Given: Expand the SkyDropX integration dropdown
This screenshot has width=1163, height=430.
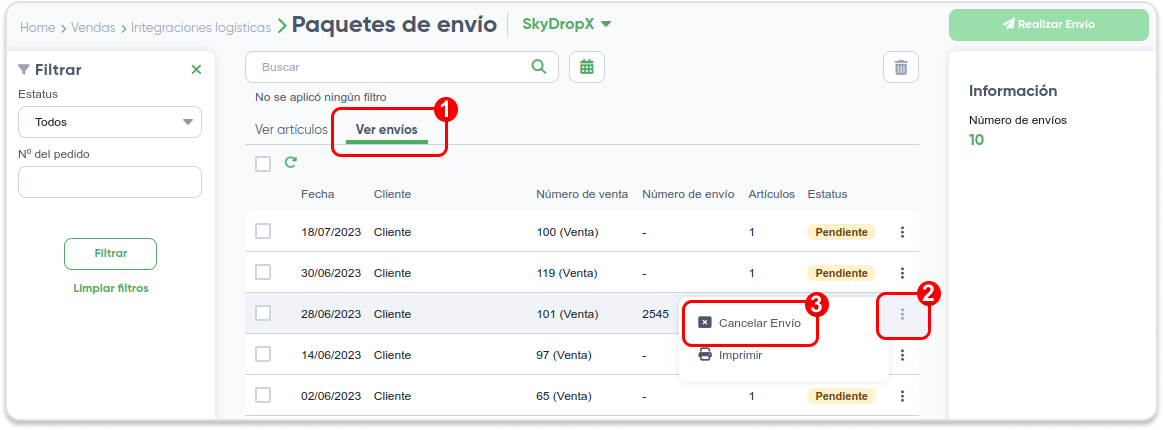Looking at the screenshot, I should (567, 24).
